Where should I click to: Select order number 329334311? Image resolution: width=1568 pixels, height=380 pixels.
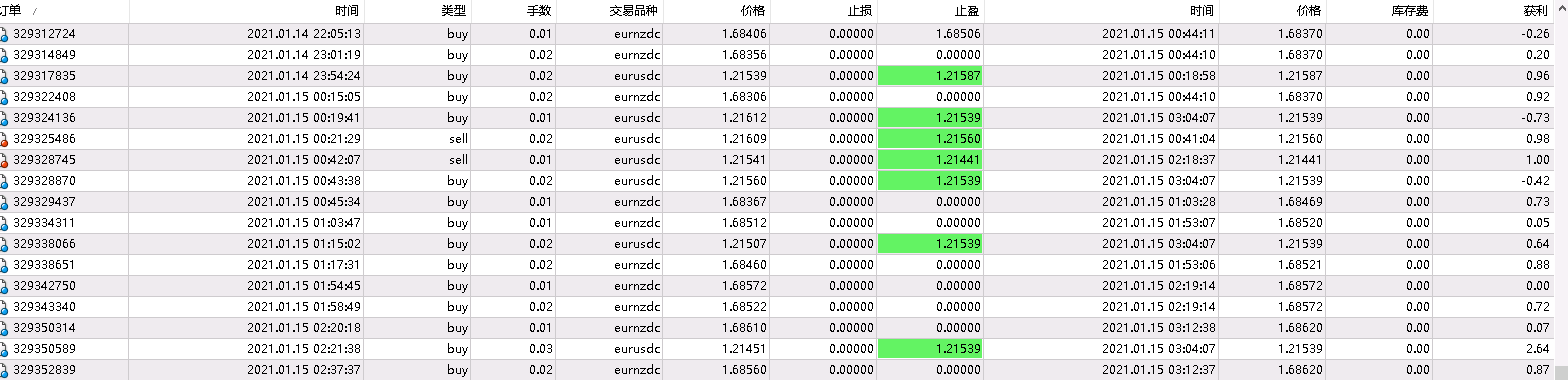44,222
